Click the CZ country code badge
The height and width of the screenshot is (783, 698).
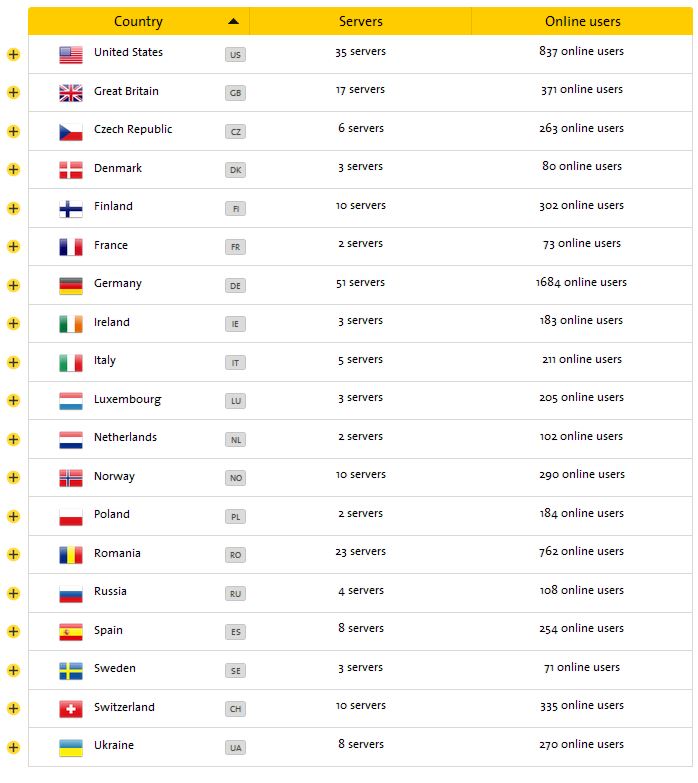[235, 132]
